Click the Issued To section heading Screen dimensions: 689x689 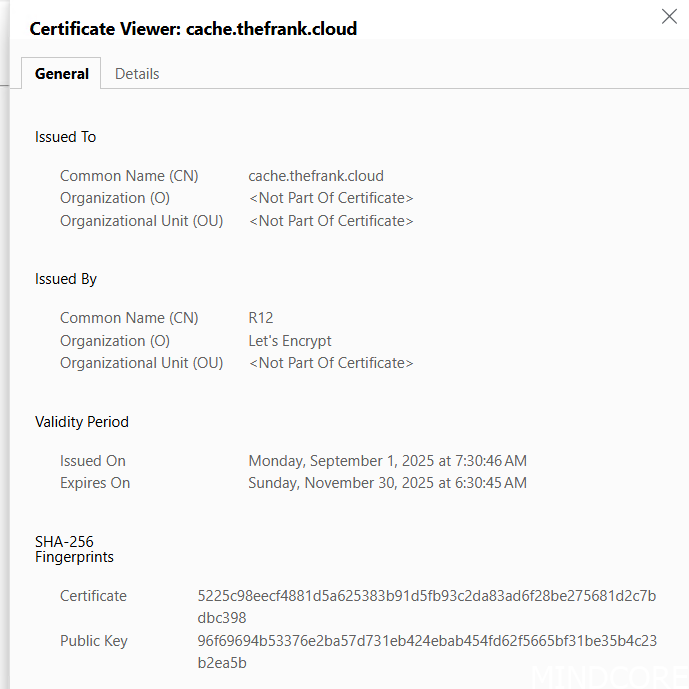coord(66,137)
